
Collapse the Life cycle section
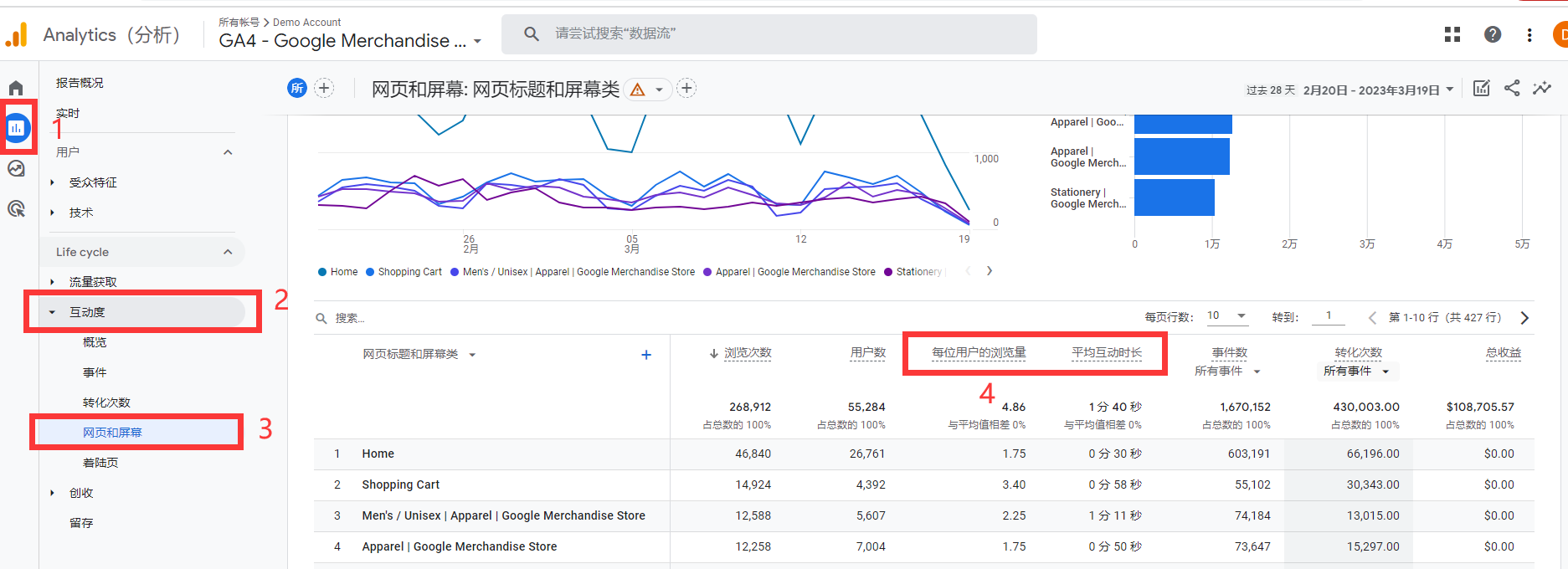228,252
